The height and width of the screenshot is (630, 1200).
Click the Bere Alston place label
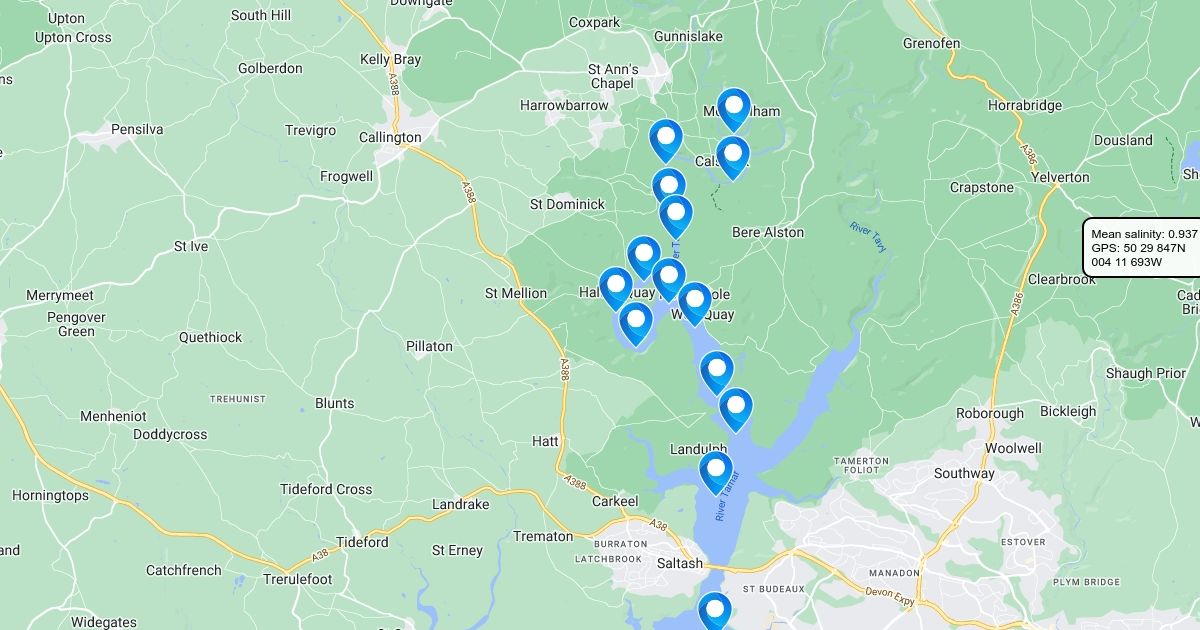click(768, 232)
